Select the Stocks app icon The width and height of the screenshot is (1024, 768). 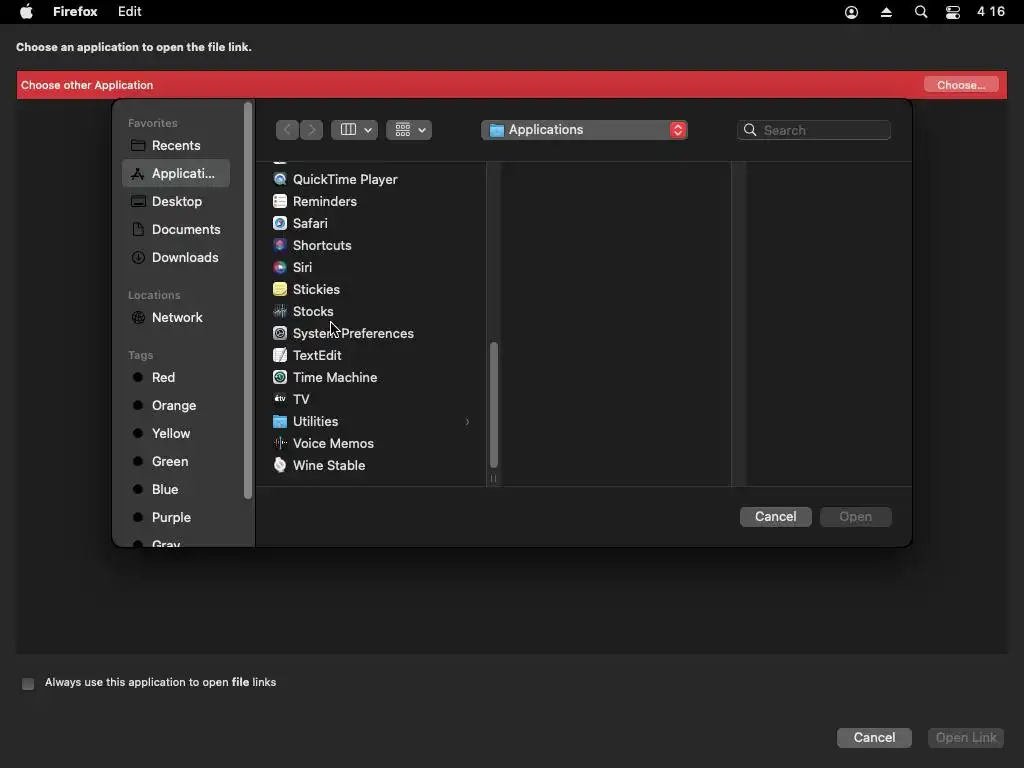click(280, 311)
